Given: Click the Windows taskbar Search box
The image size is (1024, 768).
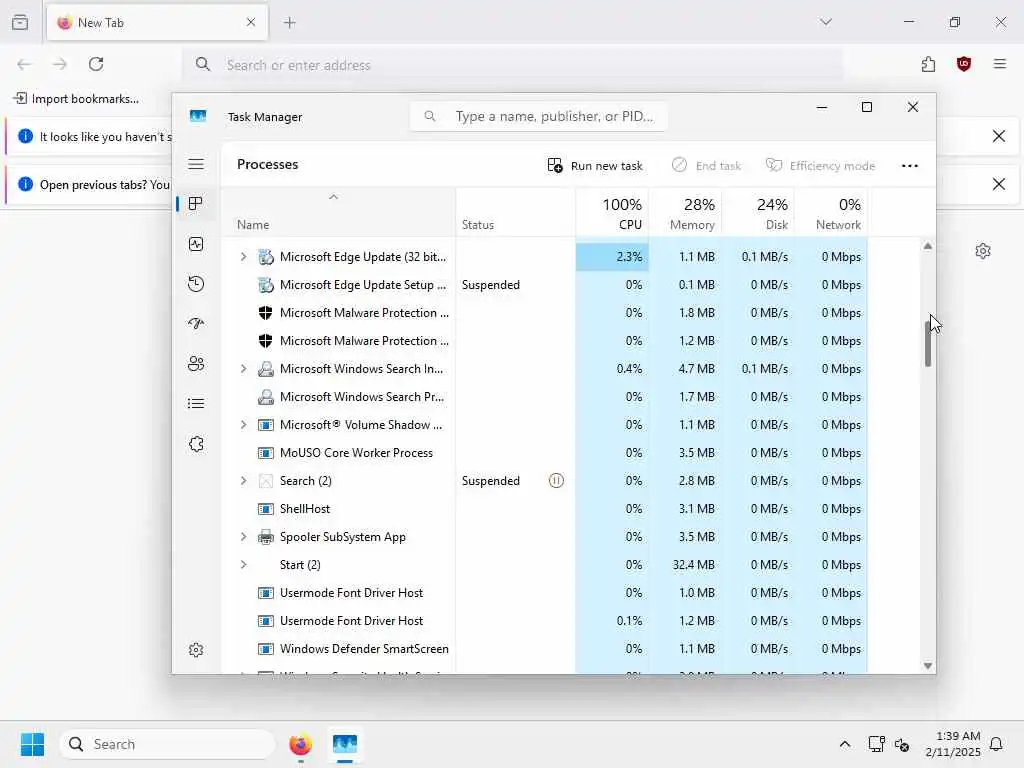Looking at the screenshot, I should pyautogui.click(x=167, y=744).
